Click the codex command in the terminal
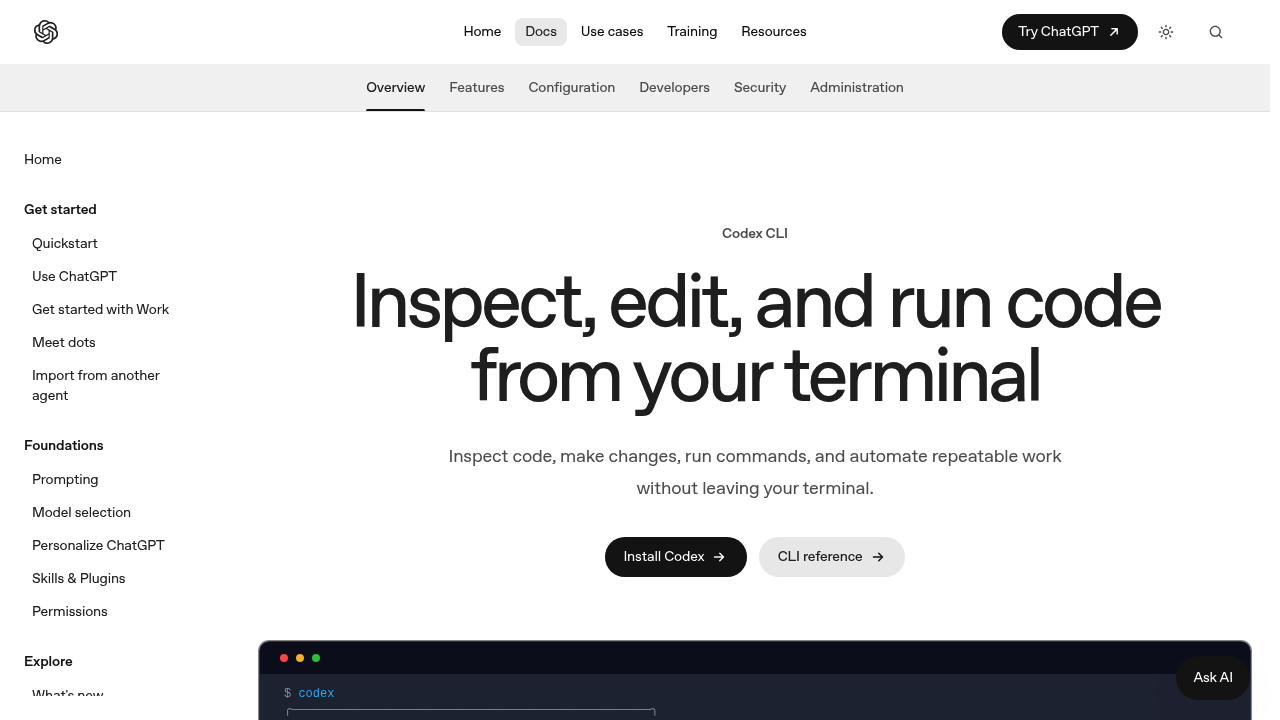The image size is (1280, 720). click(316, 693)
